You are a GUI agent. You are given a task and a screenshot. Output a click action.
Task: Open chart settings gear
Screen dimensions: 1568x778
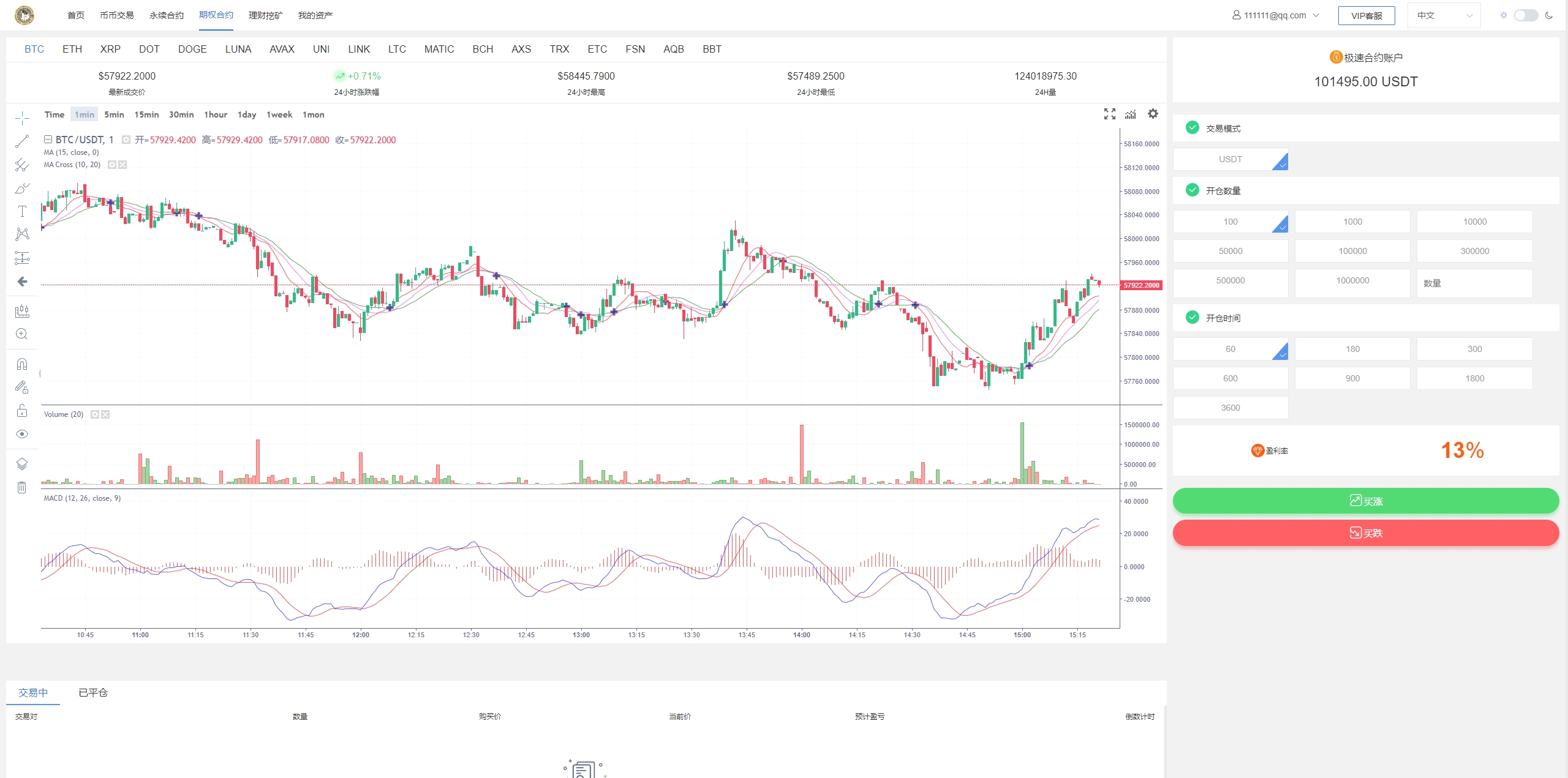(1153, 114)
